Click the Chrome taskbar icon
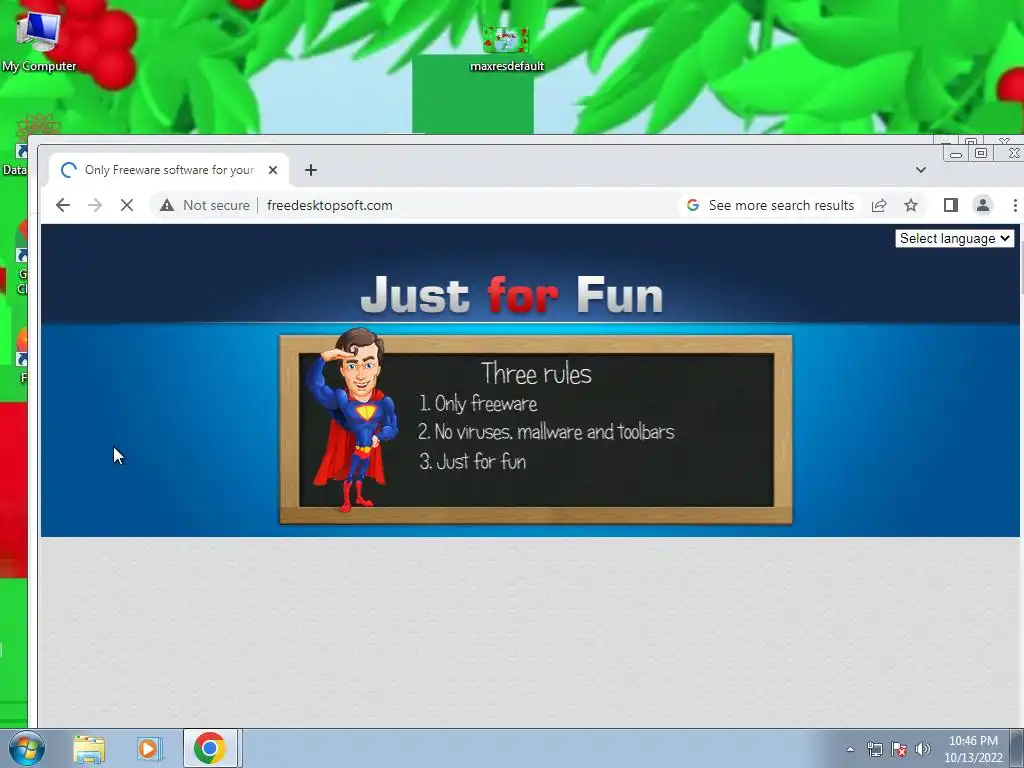The width and height of the screenshot is (1024, 768). point(210,748)
